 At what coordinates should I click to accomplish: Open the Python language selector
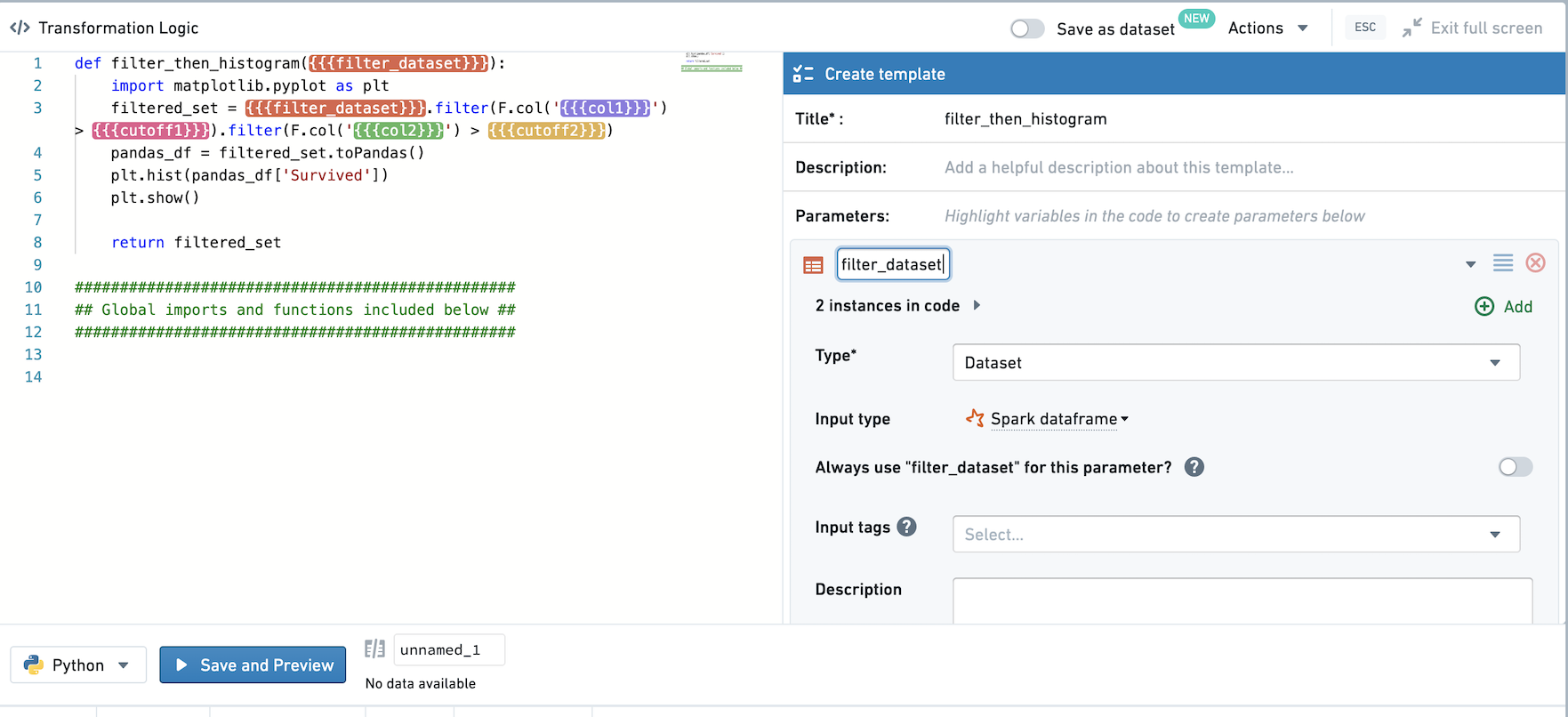(78, 665)
